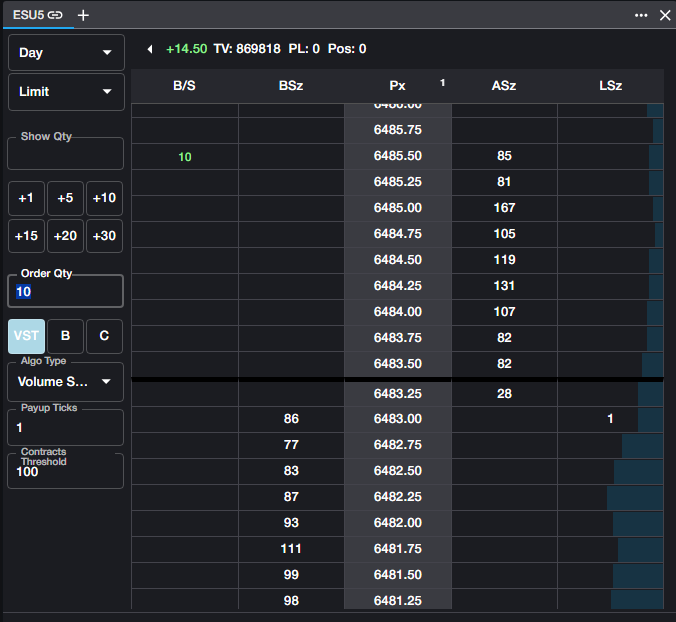Toggle the C button
Viewport: 676px width, 622px height.
104,336
